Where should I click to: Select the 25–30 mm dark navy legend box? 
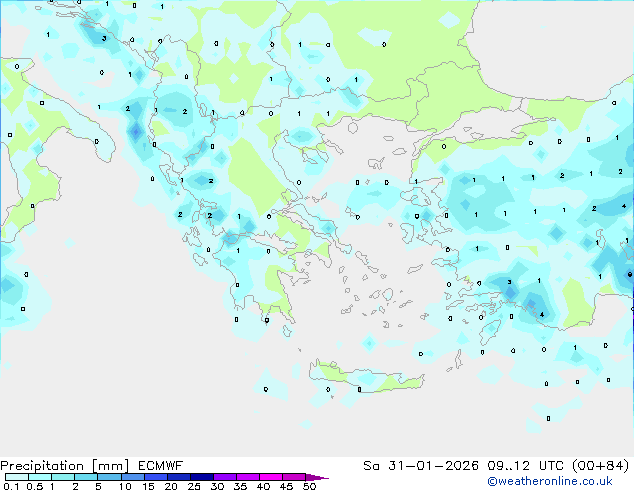coord(202,477)
